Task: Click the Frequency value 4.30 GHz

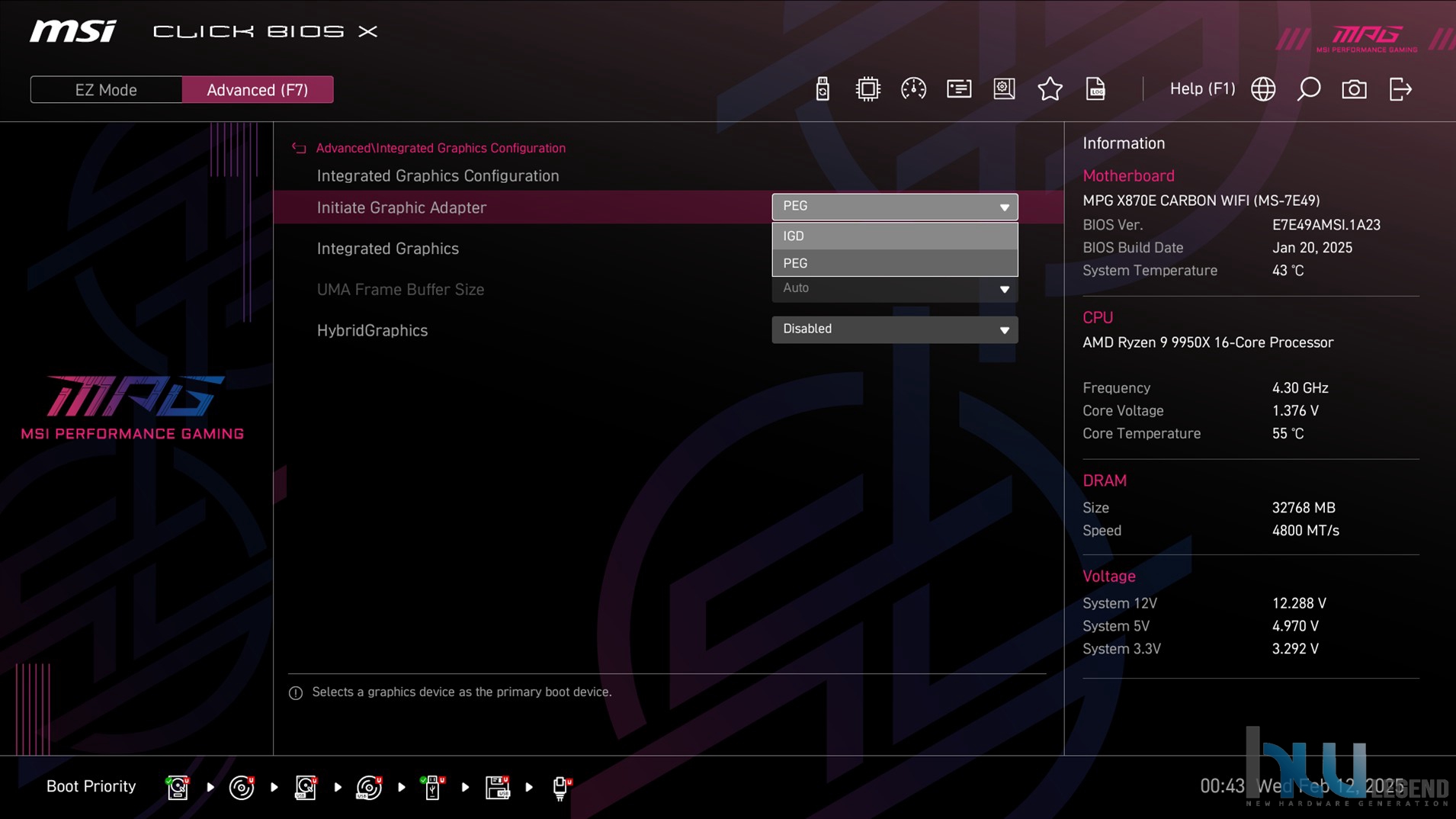Action: [x=1300, y=388]
